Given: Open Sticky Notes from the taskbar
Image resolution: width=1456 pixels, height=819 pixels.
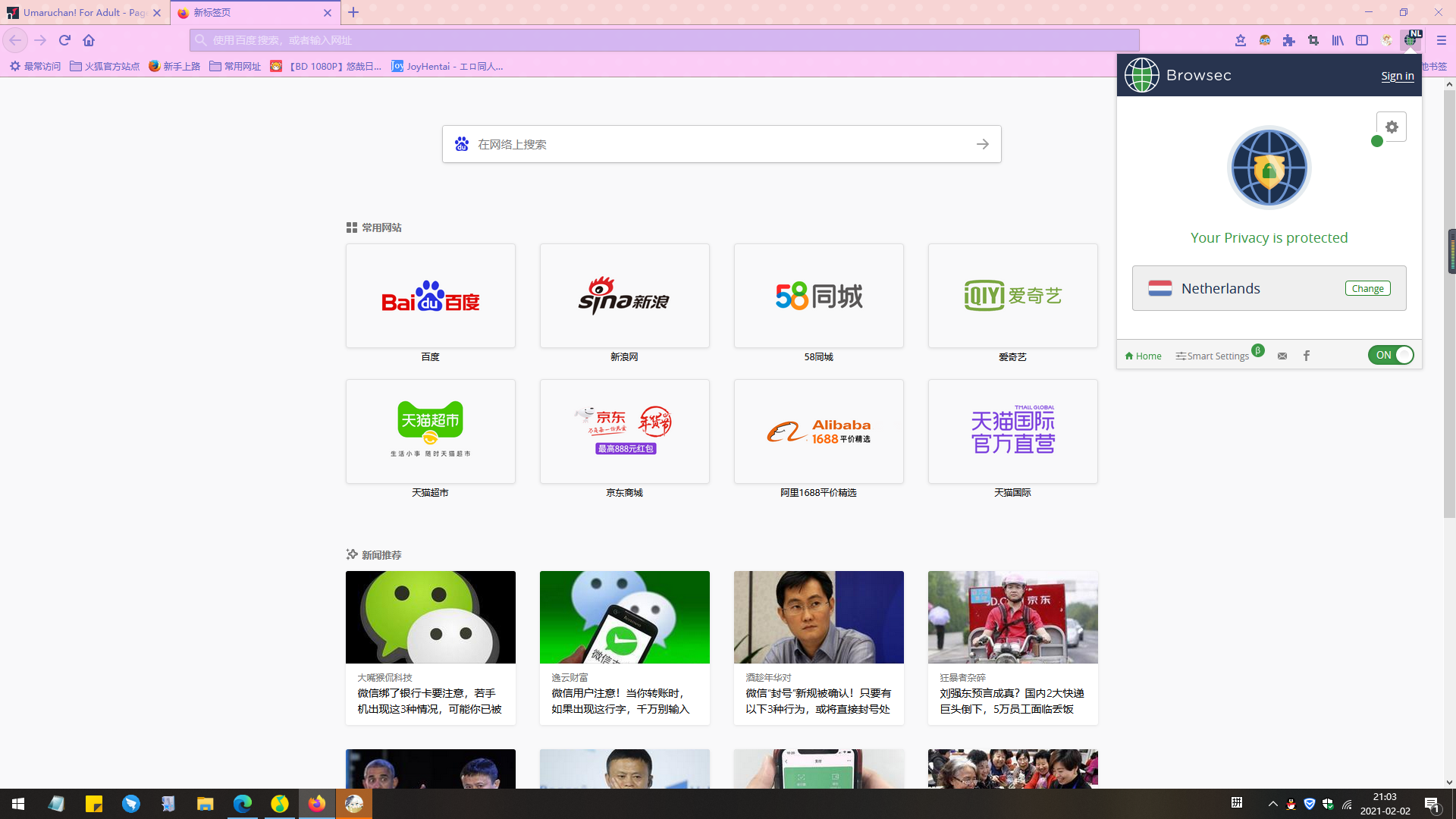Looking at the screenshot, I should (94, 804).
